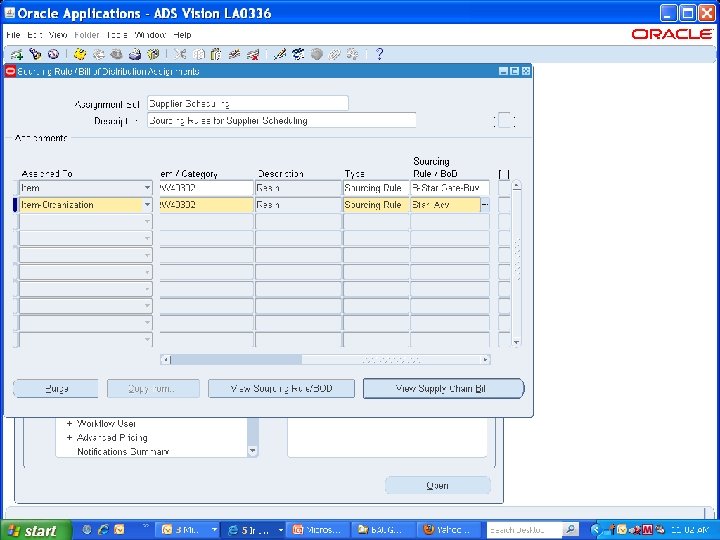
Task: Click Description cell in the Item-Organization row
Action: 298,205
